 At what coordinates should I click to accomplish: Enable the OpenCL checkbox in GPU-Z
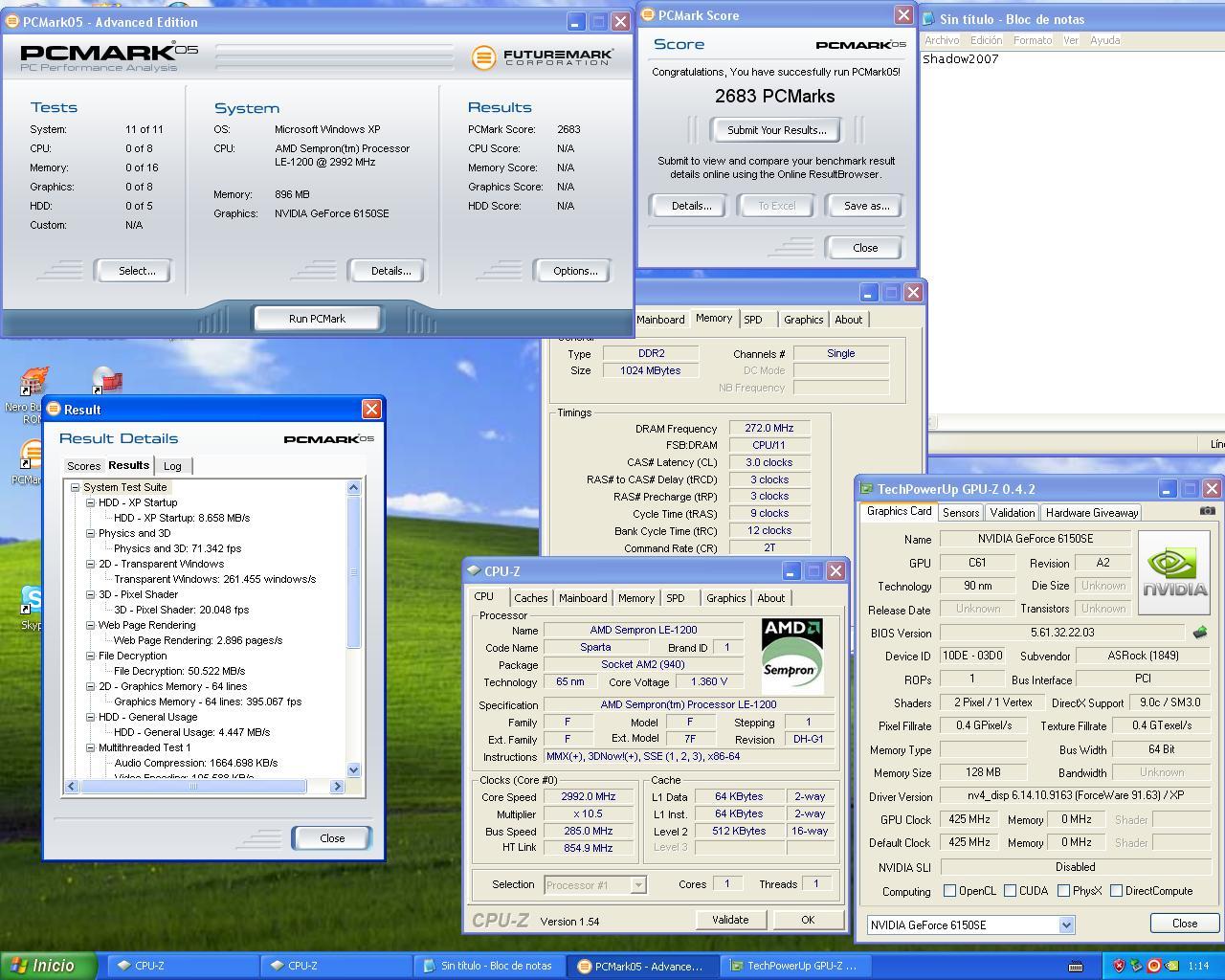pyautogui.click(x=949, y=891)
